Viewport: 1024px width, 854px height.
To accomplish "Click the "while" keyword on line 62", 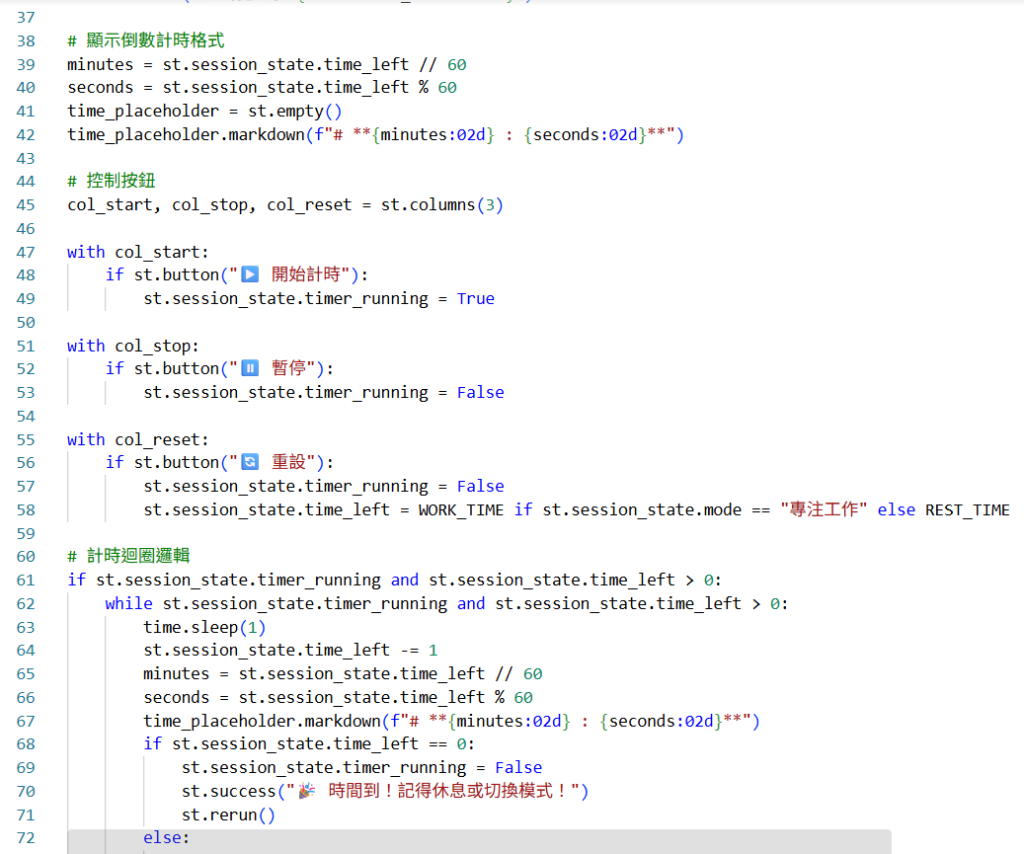I will [129, 603].
